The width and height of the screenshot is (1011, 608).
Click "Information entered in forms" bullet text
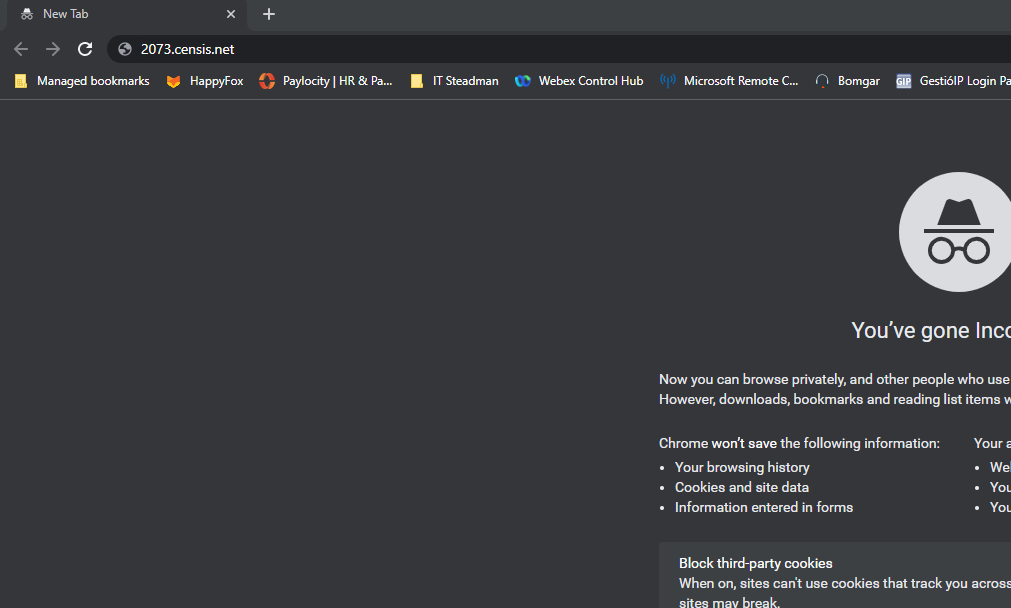point(764,507)
